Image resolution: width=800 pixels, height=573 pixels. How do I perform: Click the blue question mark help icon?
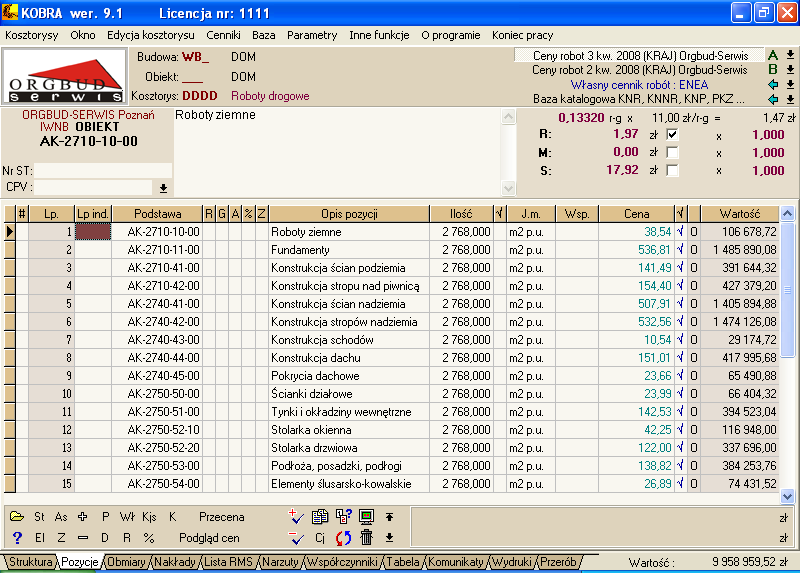point(17,538)
